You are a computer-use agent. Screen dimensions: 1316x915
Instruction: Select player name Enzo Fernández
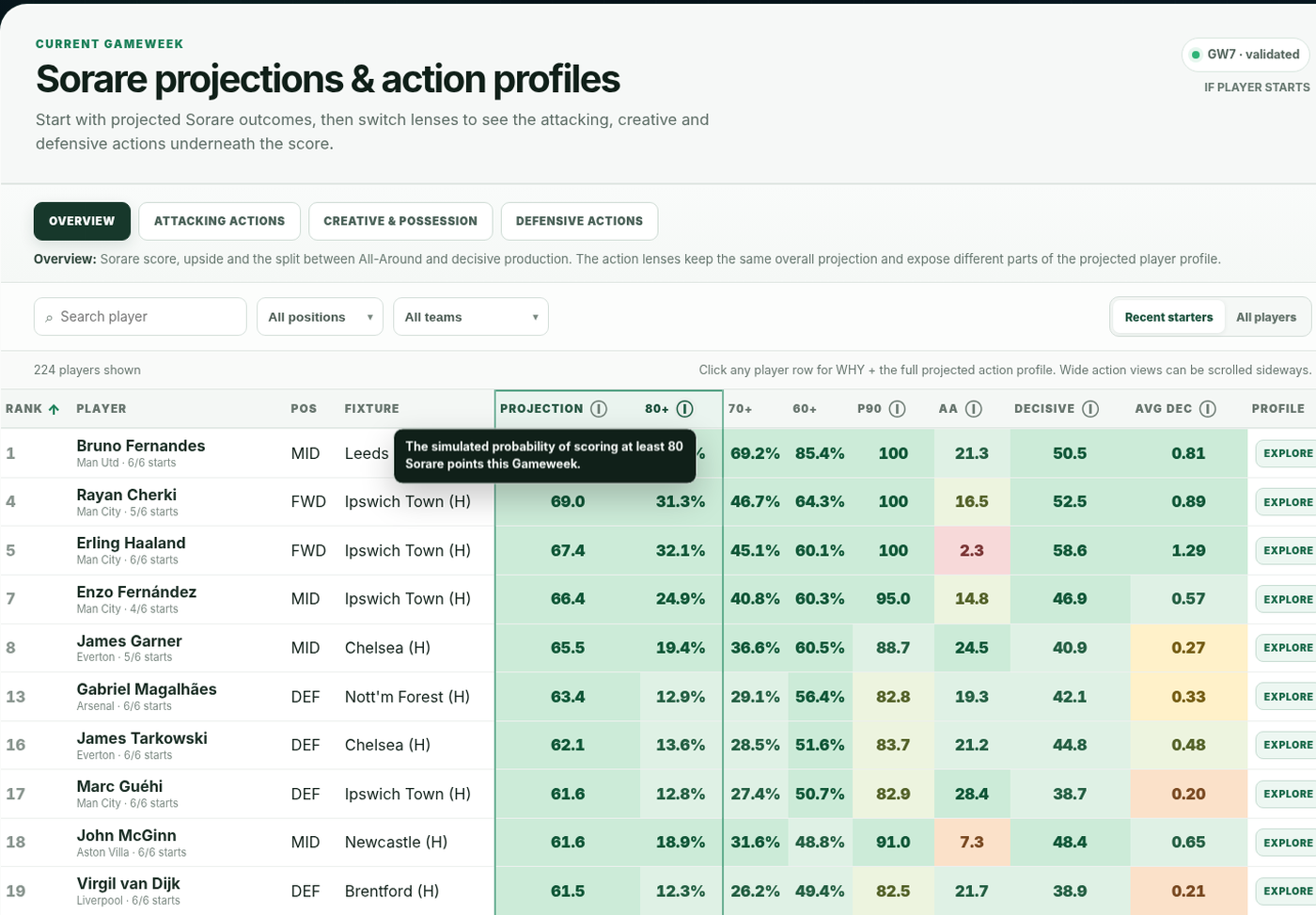[136, 592]
